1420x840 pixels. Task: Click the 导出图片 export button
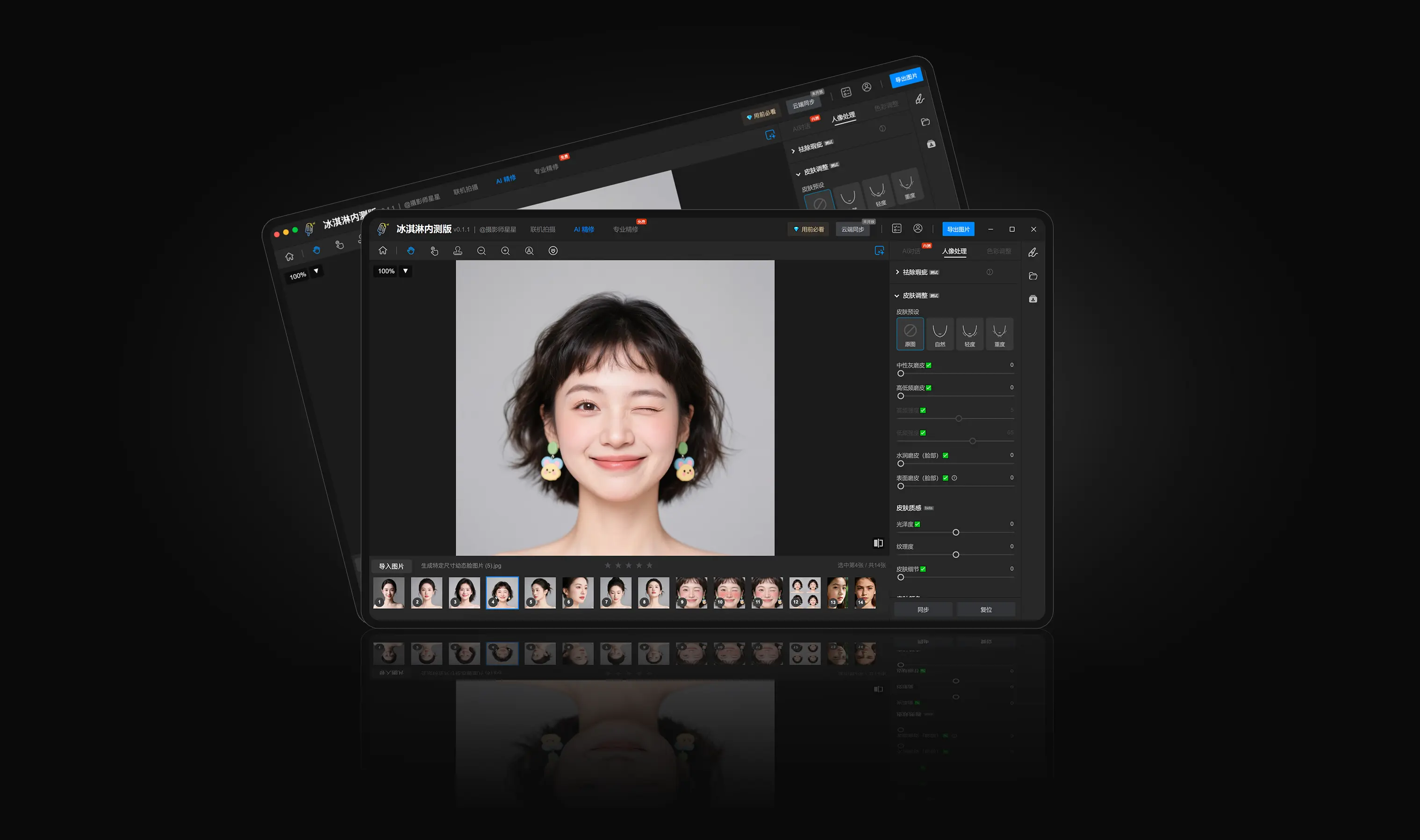[958, 229]
